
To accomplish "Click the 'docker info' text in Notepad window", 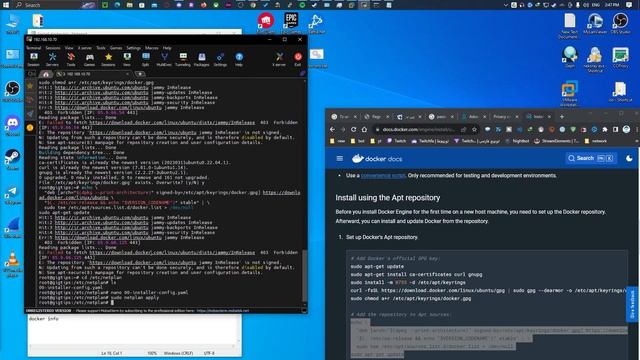I will tap(43, 319).
